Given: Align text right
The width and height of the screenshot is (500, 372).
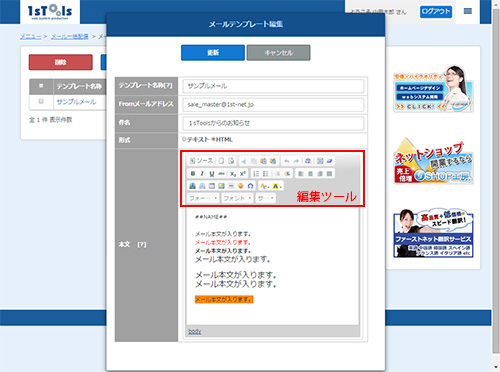Looking at the screenshot, I should tap(320, 174).
